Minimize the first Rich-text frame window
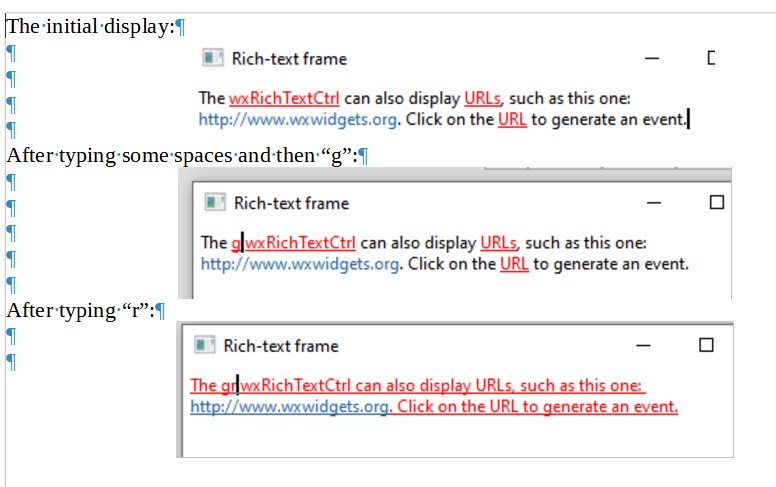This screenshot has width=776, height=487. point(652,58)
